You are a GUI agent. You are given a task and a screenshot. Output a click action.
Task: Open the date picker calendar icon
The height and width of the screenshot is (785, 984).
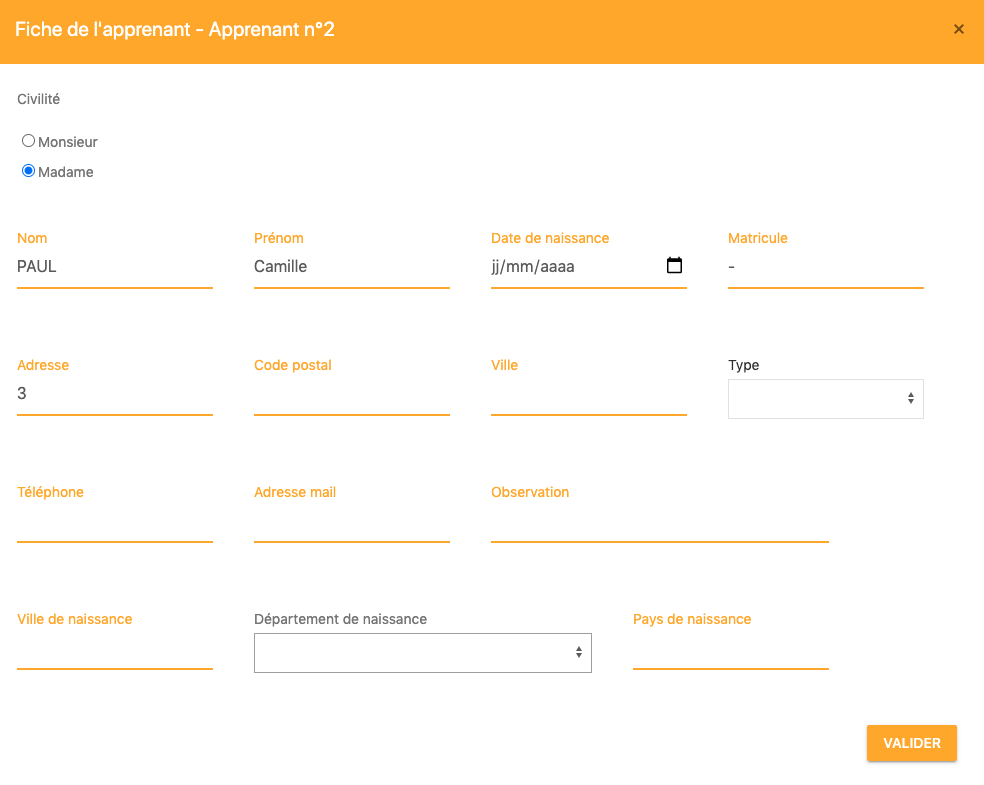pos(674,265)
